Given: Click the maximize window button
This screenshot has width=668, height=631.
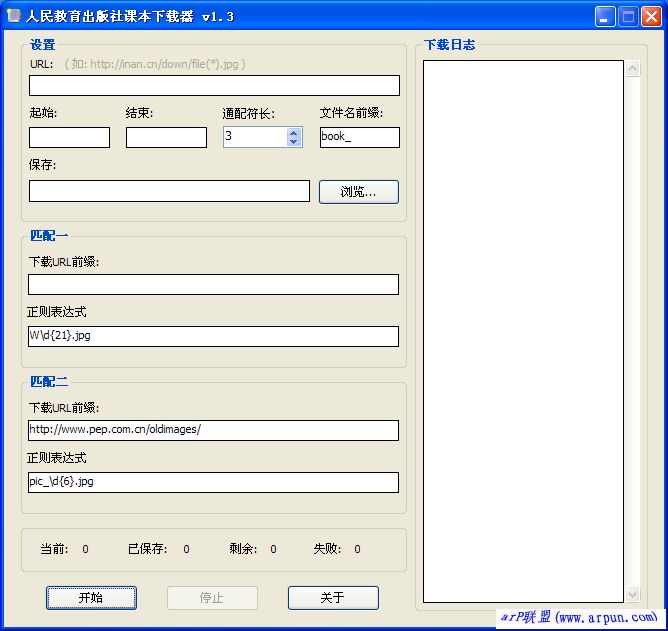Looking at the screenshot, I should click(628, 17).
